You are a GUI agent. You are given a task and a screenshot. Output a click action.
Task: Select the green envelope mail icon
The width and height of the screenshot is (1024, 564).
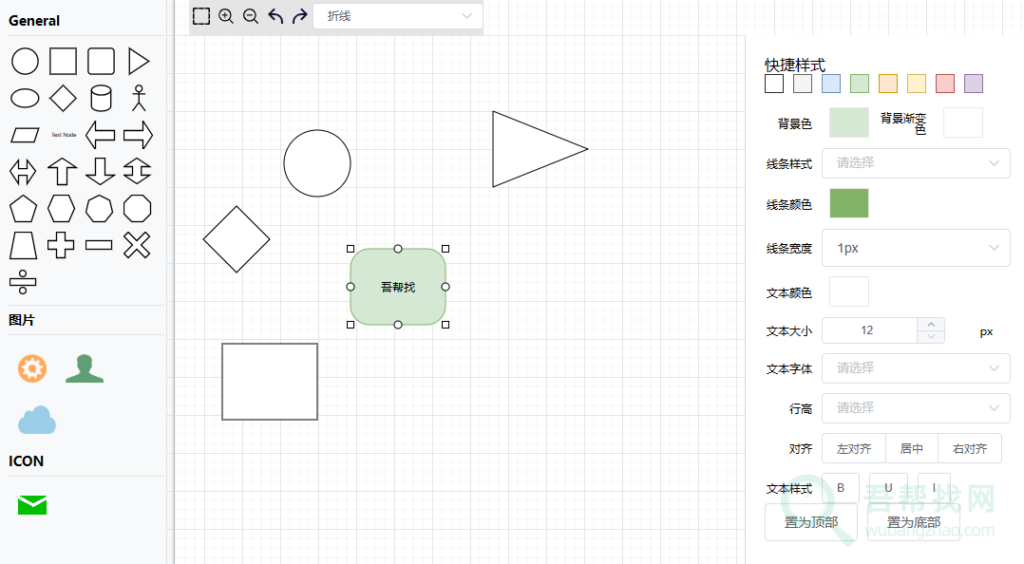(x=32, y=505)
